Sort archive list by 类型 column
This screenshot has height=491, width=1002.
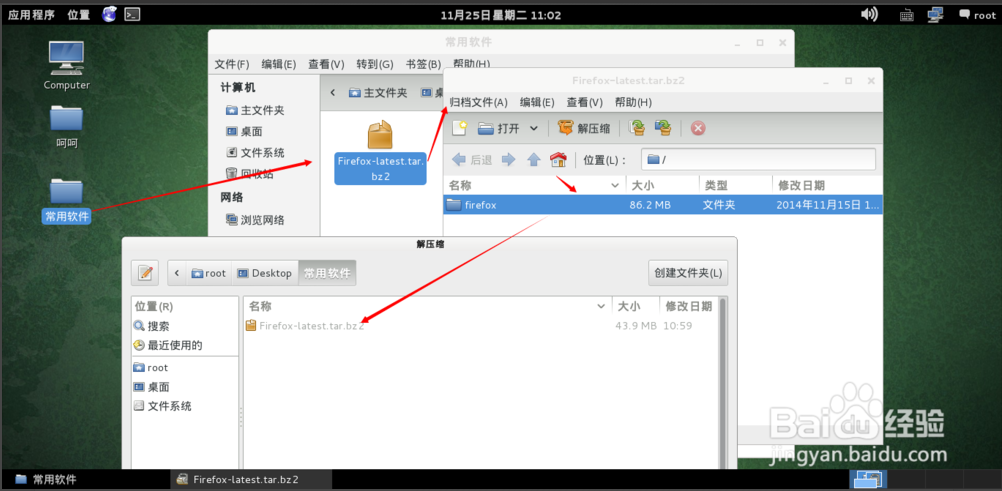[x=736, y=185]
